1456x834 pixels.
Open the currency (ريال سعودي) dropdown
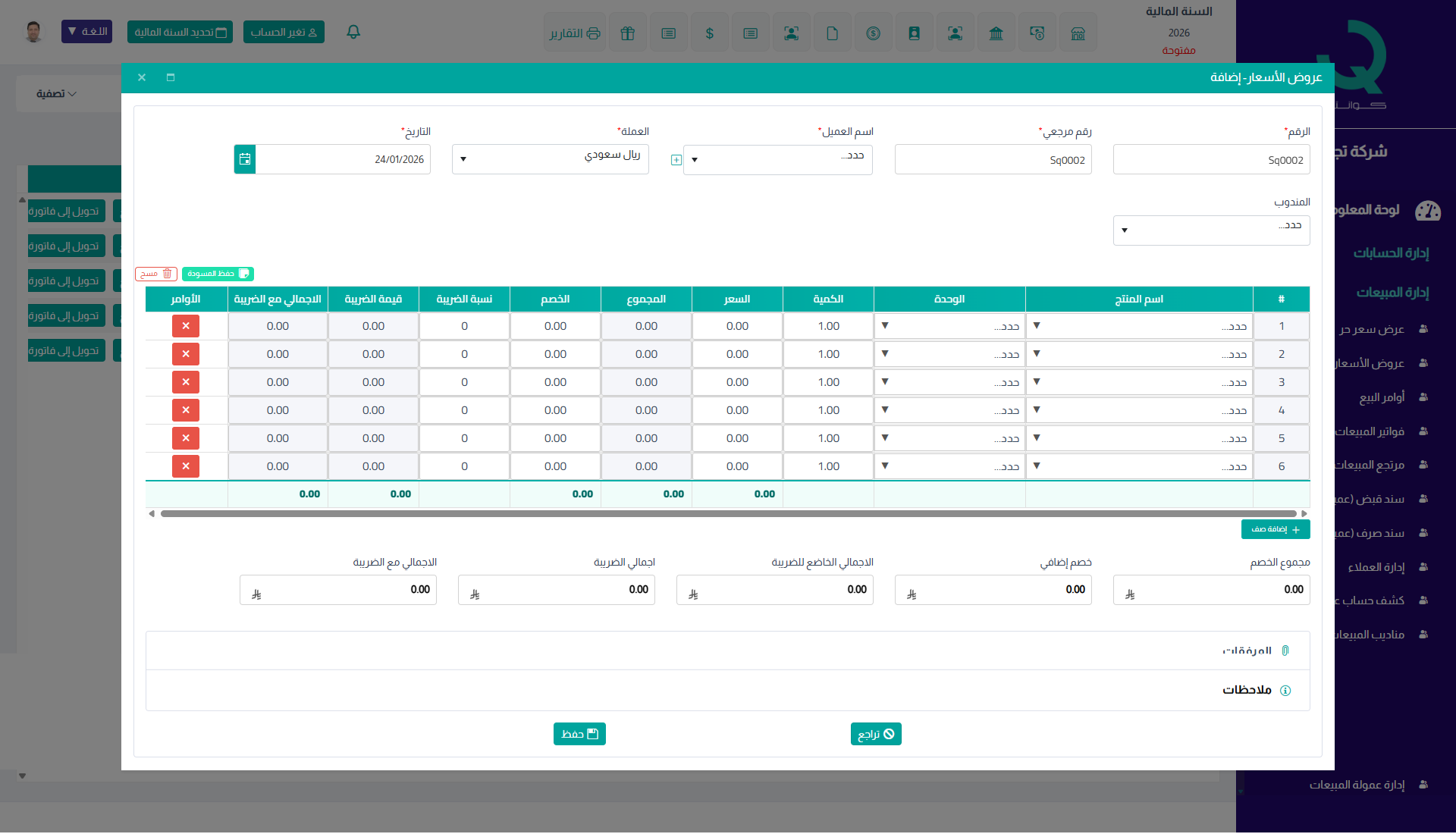pyautogui.click(x=551, y=159)
